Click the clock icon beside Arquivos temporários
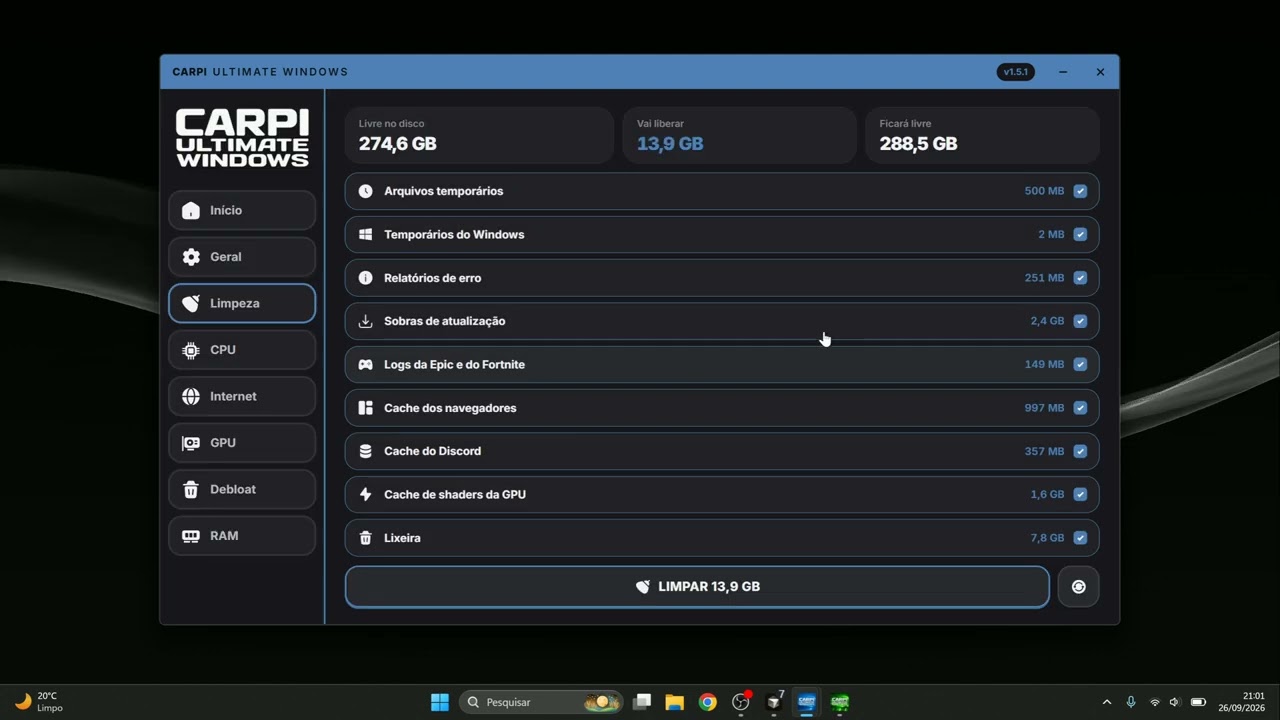 [366, 191]
